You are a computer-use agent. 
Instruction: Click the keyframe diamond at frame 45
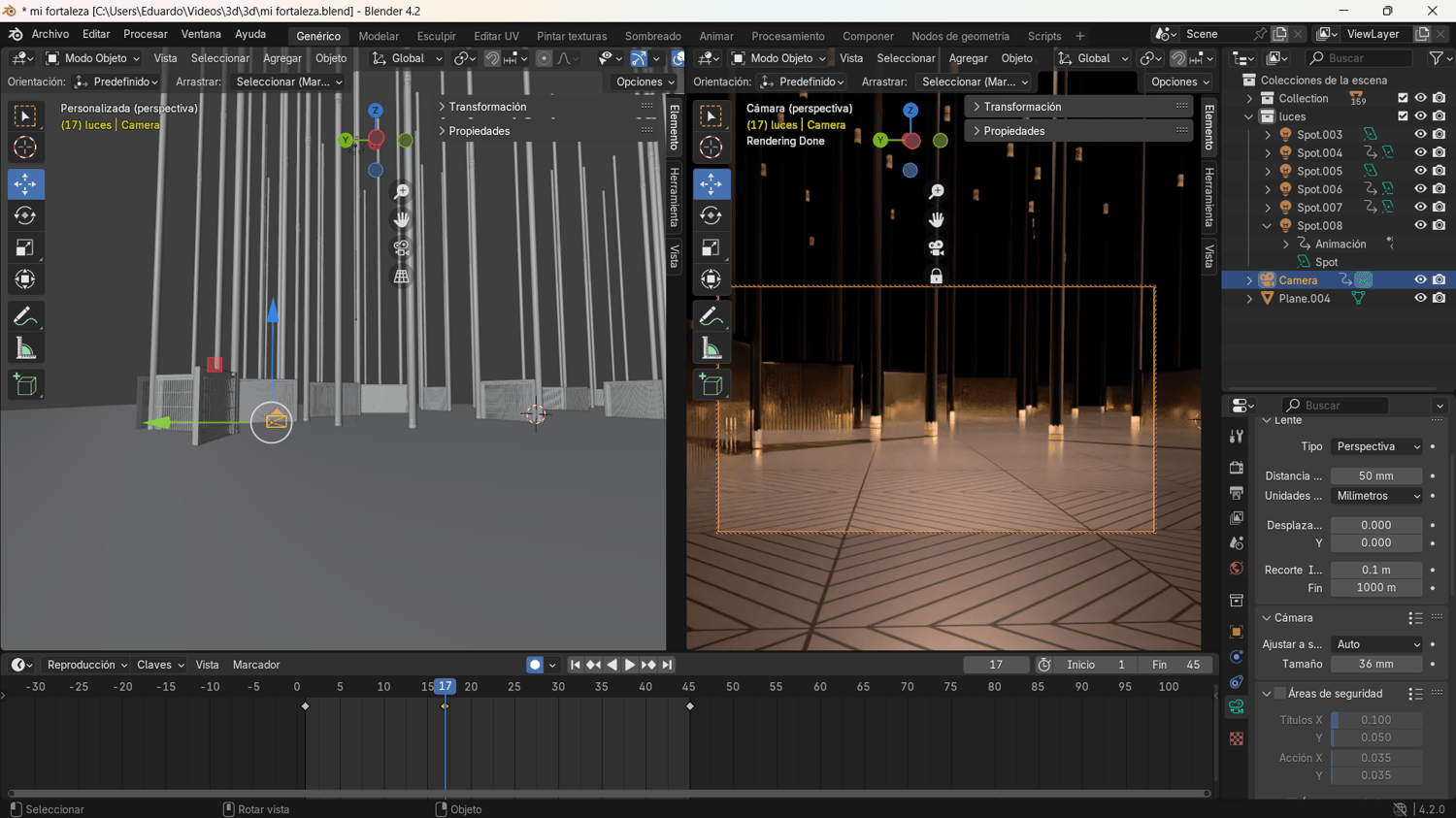pos(690,706)
